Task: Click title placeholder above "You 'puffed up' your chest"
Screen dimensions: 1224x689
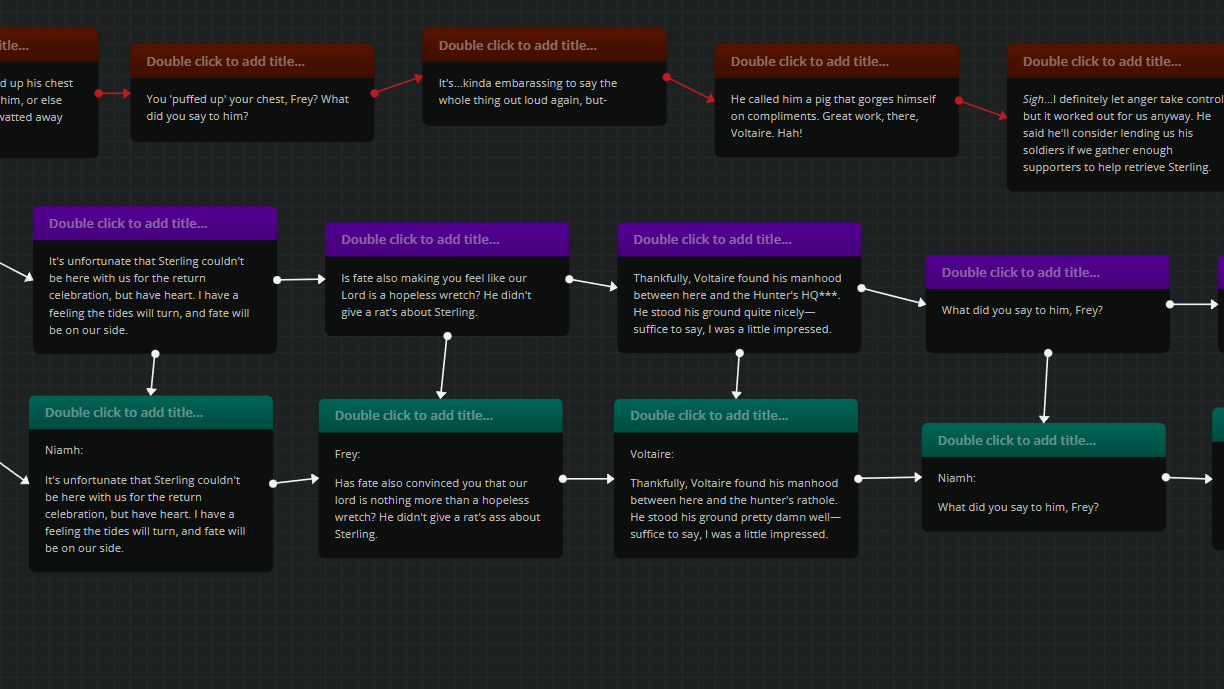Action: (x=225, y=61)
